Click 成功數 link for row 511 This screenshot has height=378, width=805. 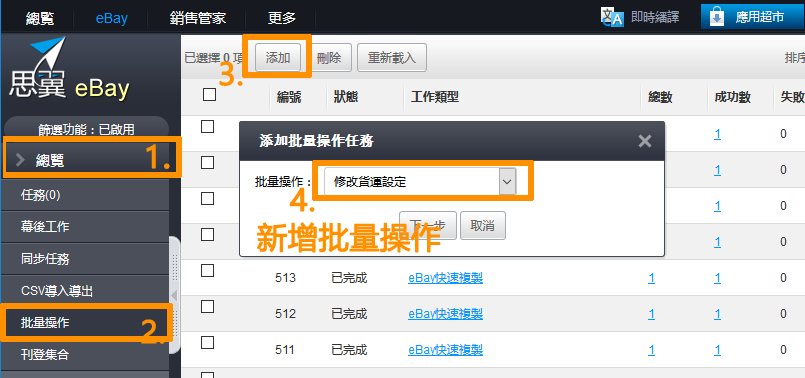pos(717,350)
